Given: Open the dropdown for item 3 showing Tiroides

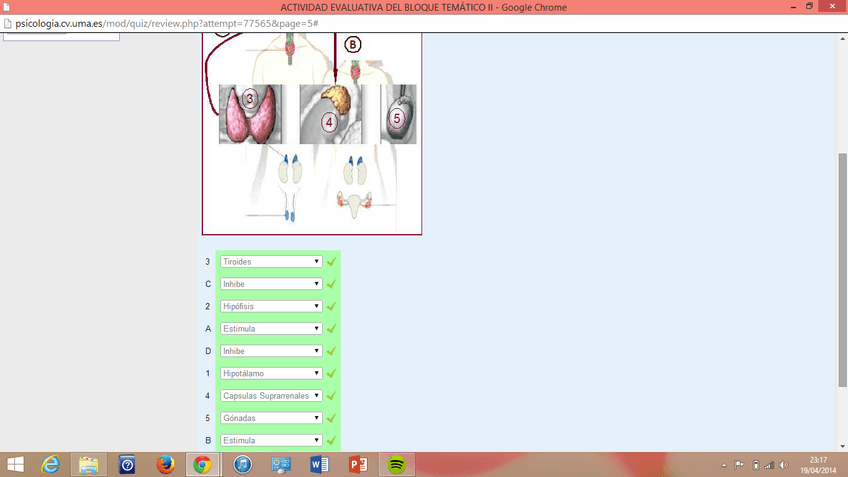Looking at the screenshot, I should tap(271, 262).
